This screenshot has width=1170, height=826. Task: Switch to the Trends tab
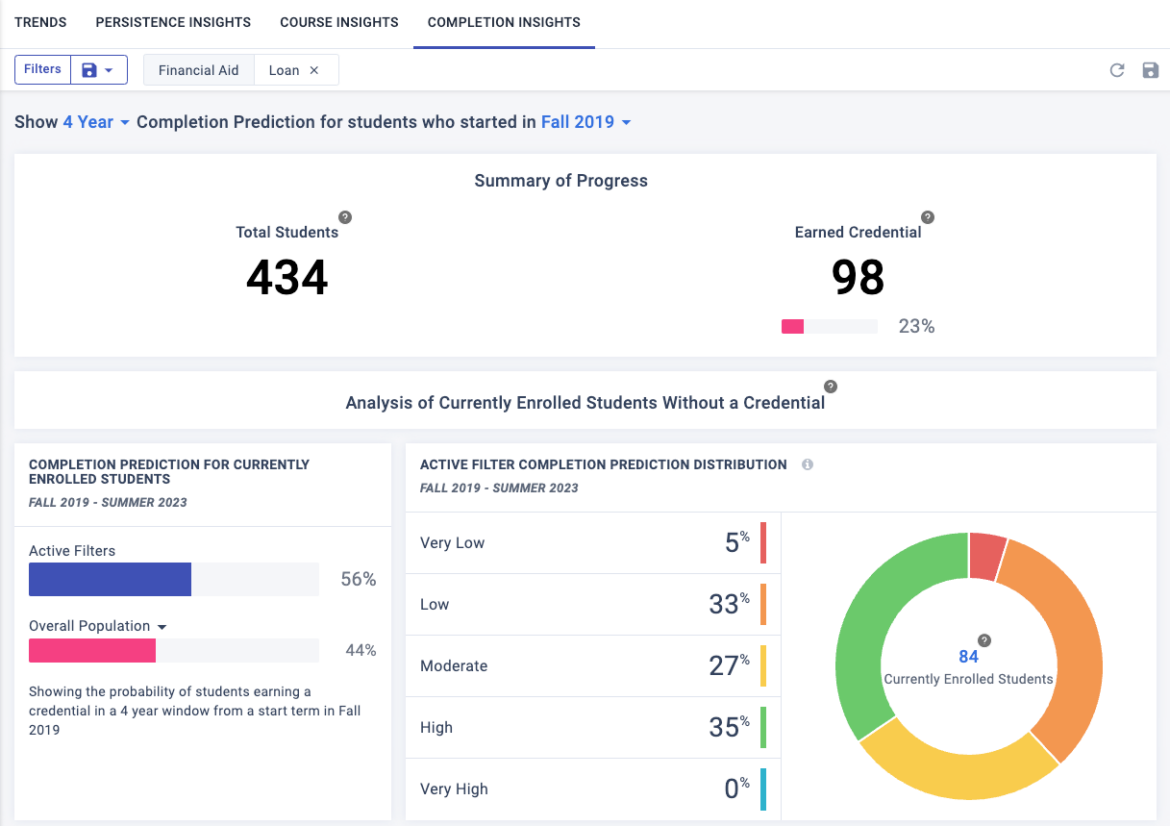(x=40, y=22)
